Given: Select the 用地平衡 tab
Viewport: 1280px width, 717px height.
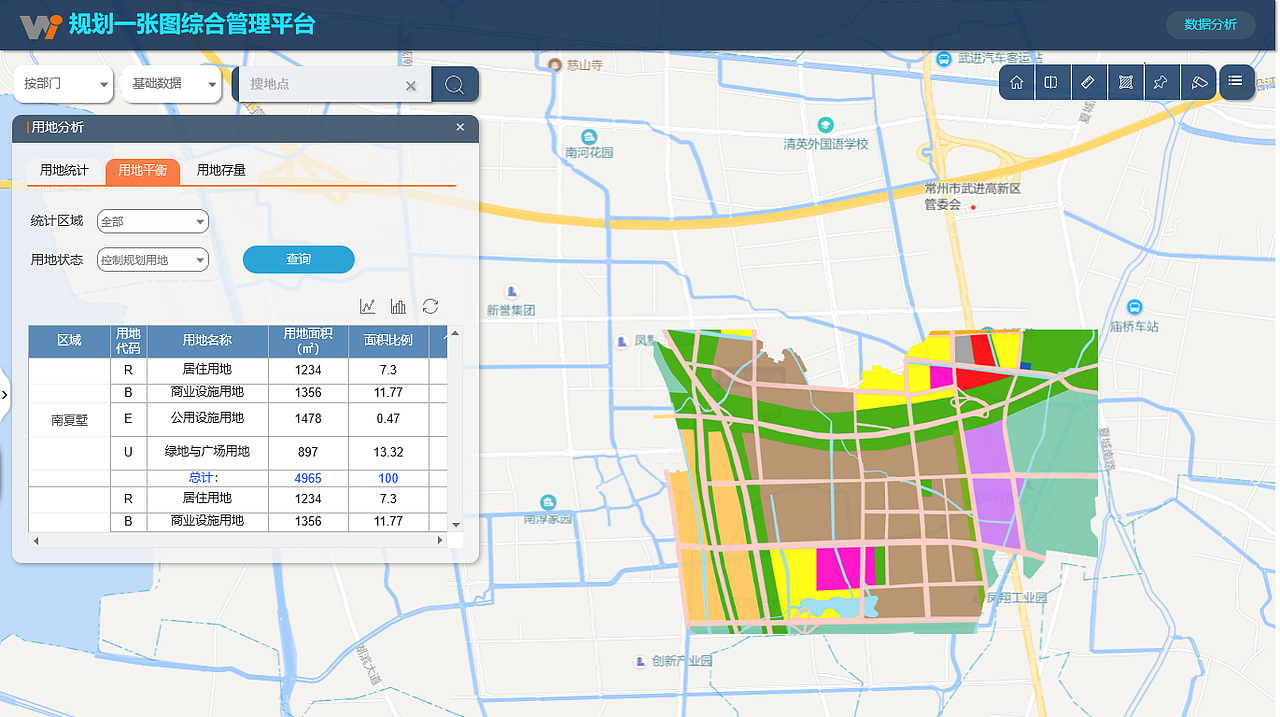Looking at the screenshot, I should (142, 171).
